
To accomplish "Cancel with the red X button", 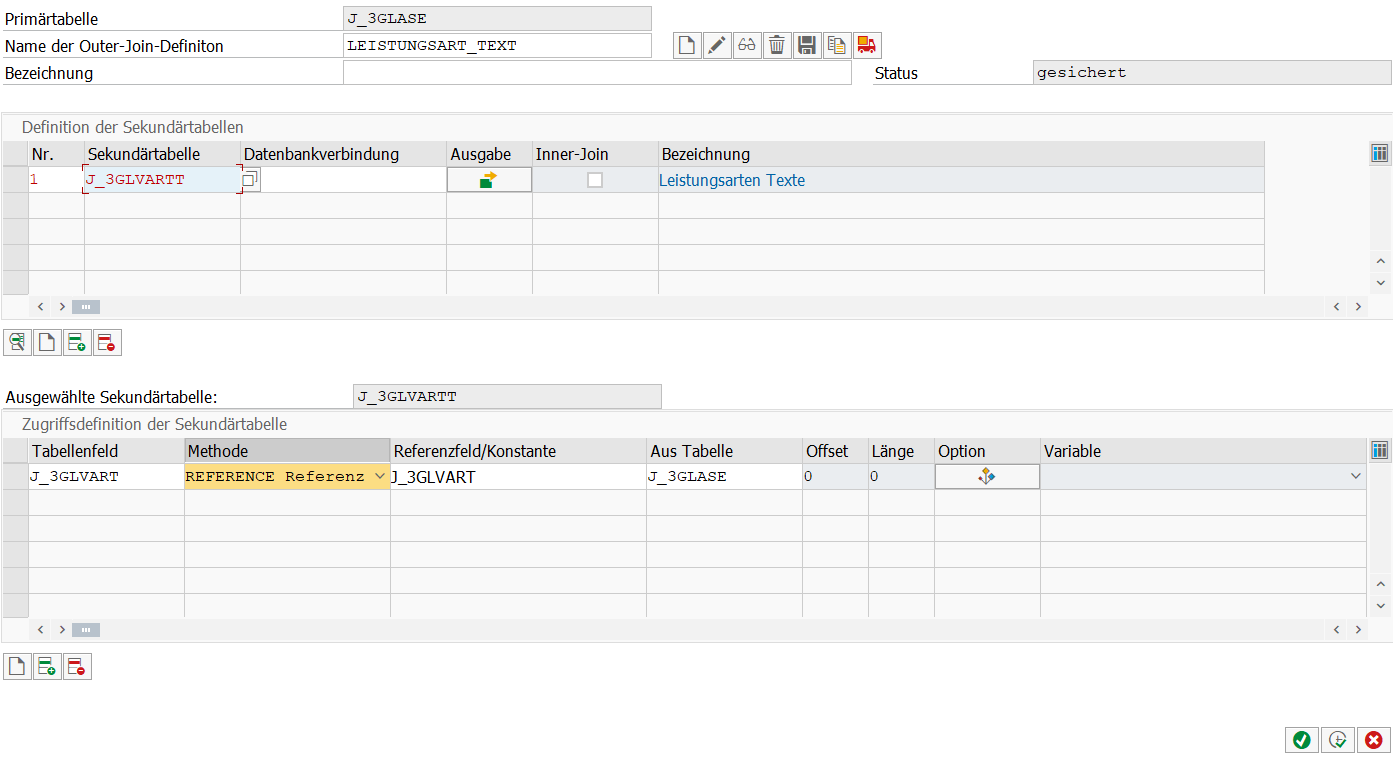I will point(1373,740).
